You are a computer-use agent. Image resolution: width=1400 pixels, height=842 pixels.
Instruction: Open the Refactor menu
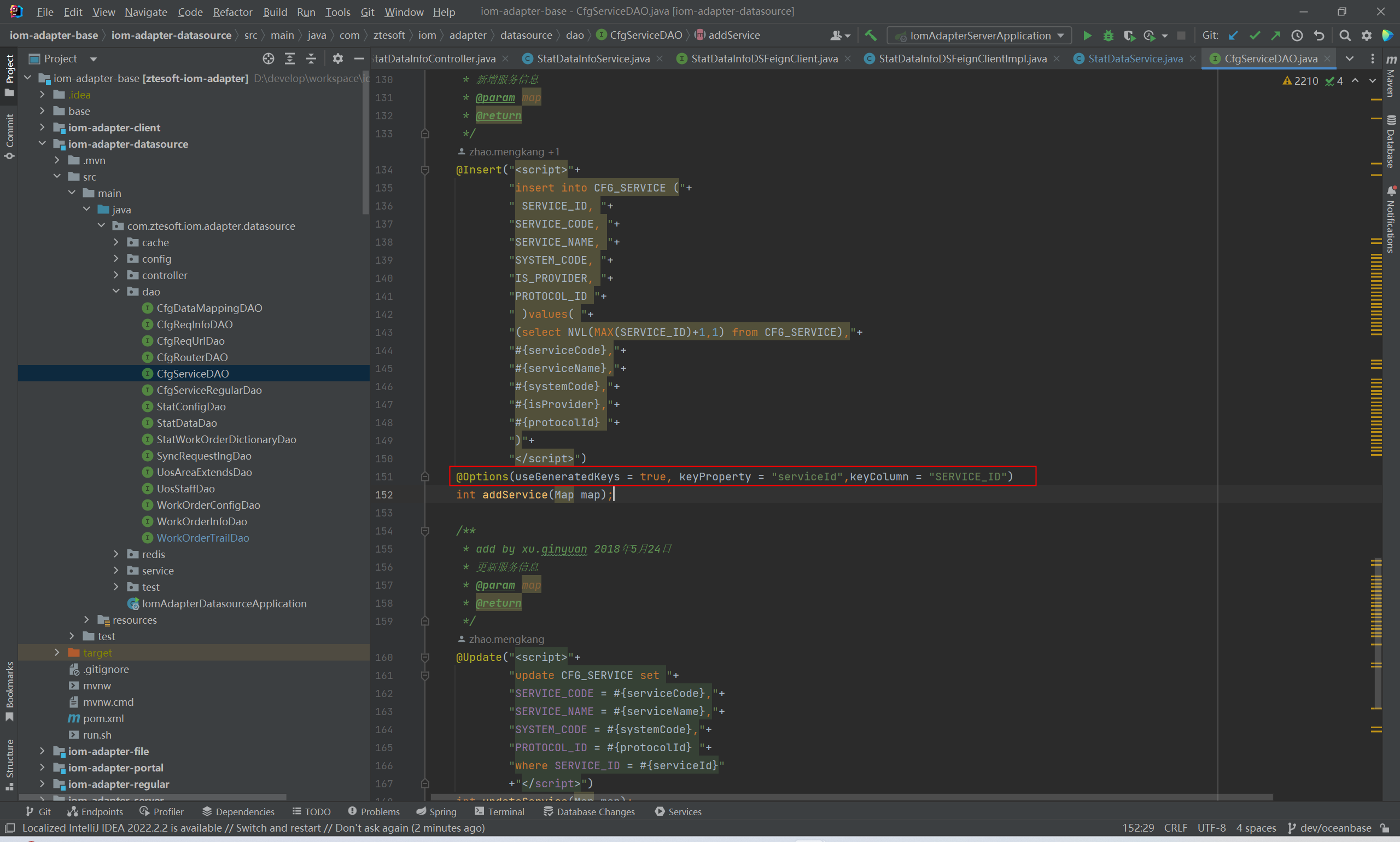[232, 11]
